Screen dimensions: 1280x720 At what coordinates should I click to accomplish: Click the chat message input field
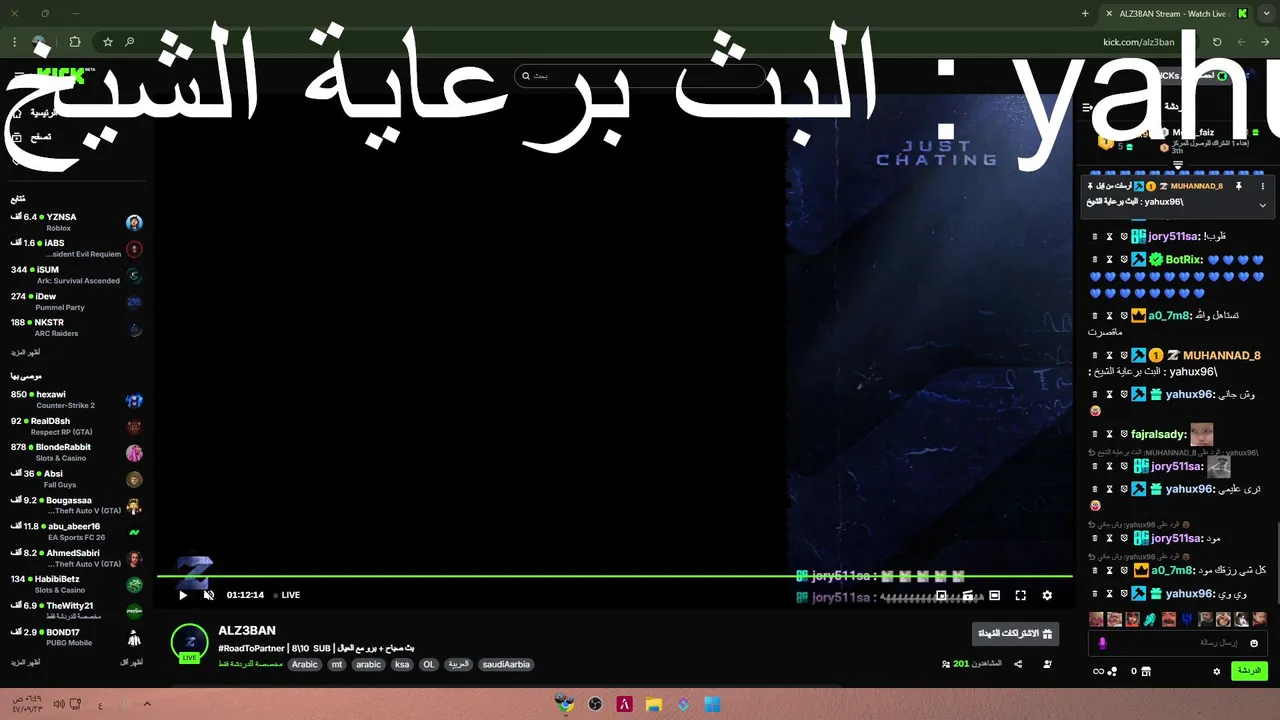pos(1180,643)
